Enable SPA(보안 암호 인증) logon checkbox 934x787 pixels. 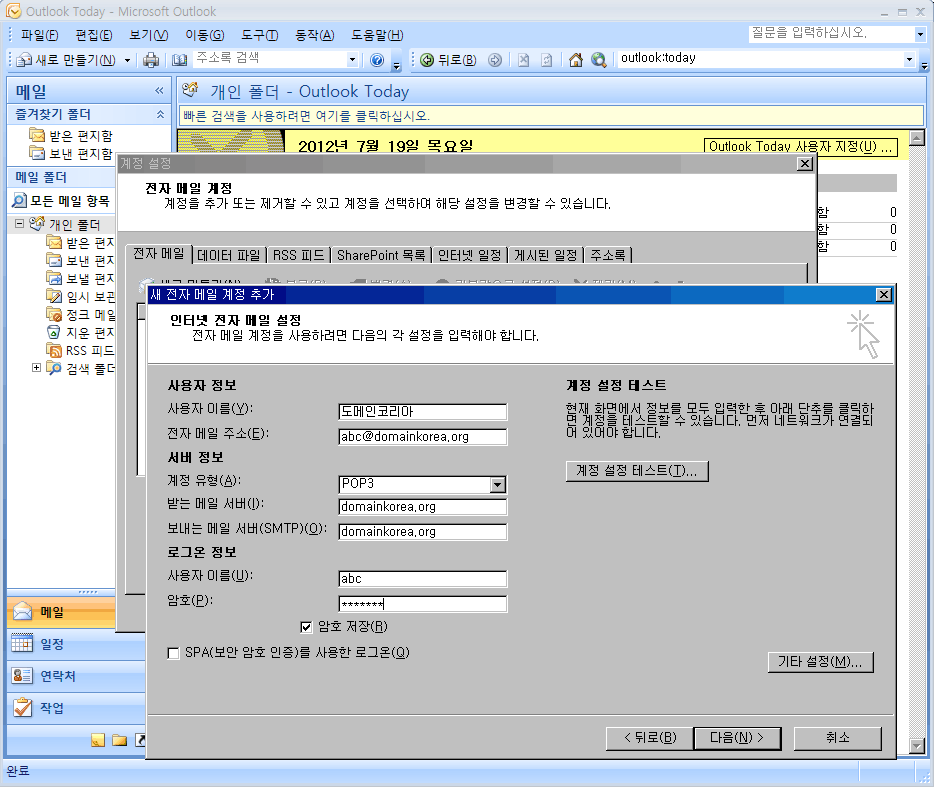click(173, 654)
